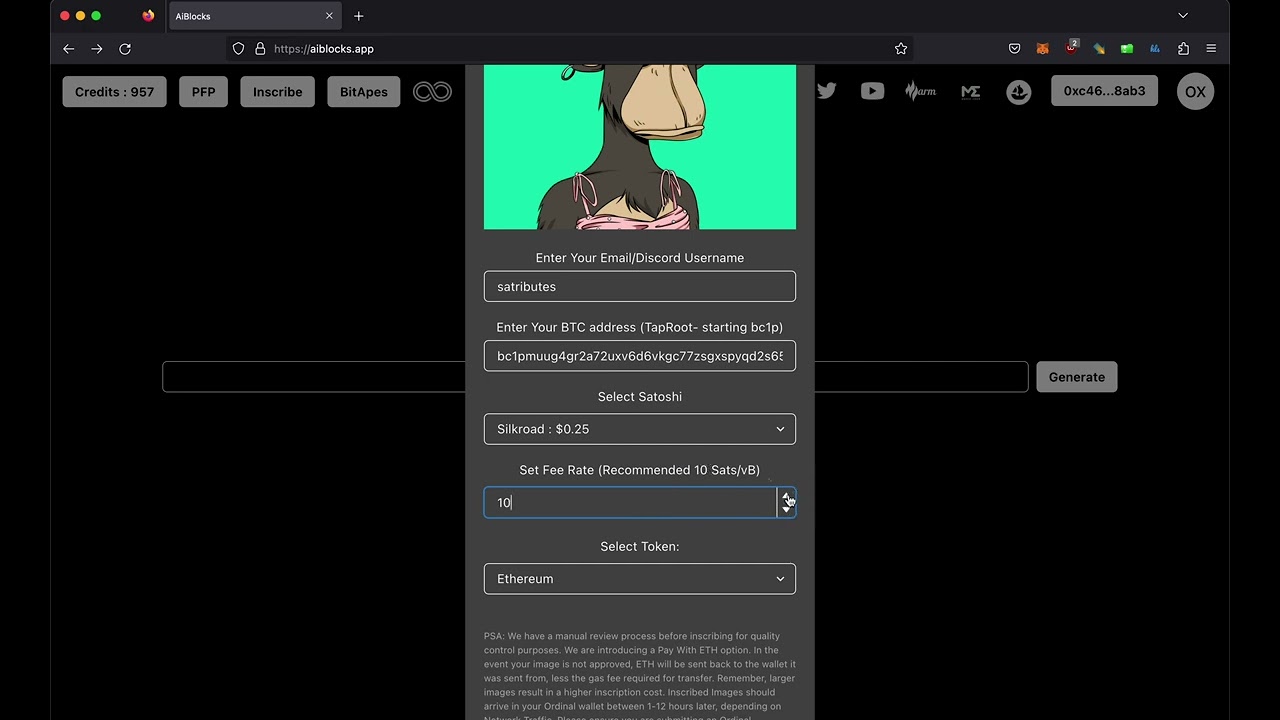The width and height of the screenshot is (1280, 720).
Task: Open the Twitter link icon
Action: click(826, 91)
